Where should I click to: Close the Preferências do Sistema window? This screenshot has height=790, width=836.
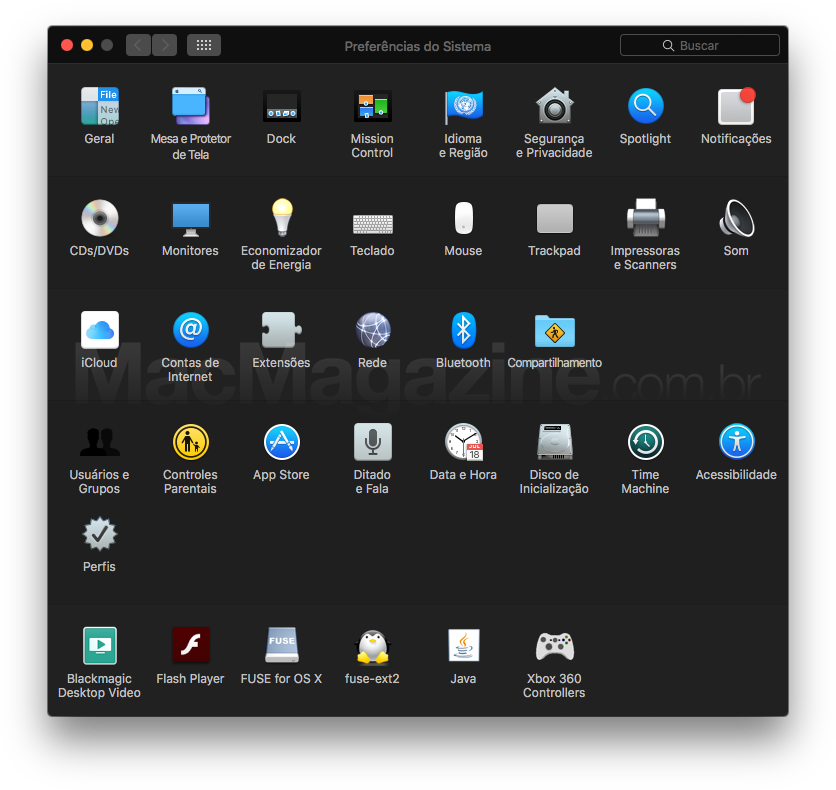click(x=67, y=45)
